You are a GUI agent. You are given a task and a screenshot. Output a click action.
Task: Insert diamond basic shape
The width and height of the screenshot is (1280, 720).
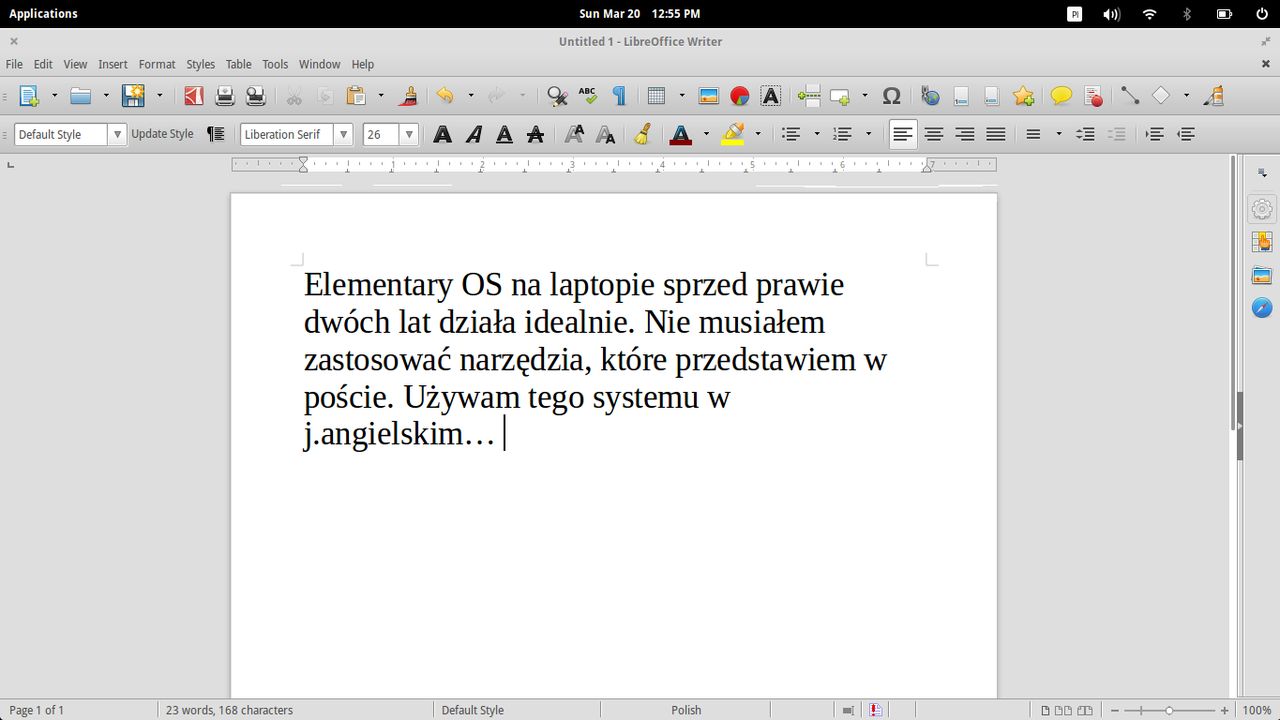click(1161, 96)
